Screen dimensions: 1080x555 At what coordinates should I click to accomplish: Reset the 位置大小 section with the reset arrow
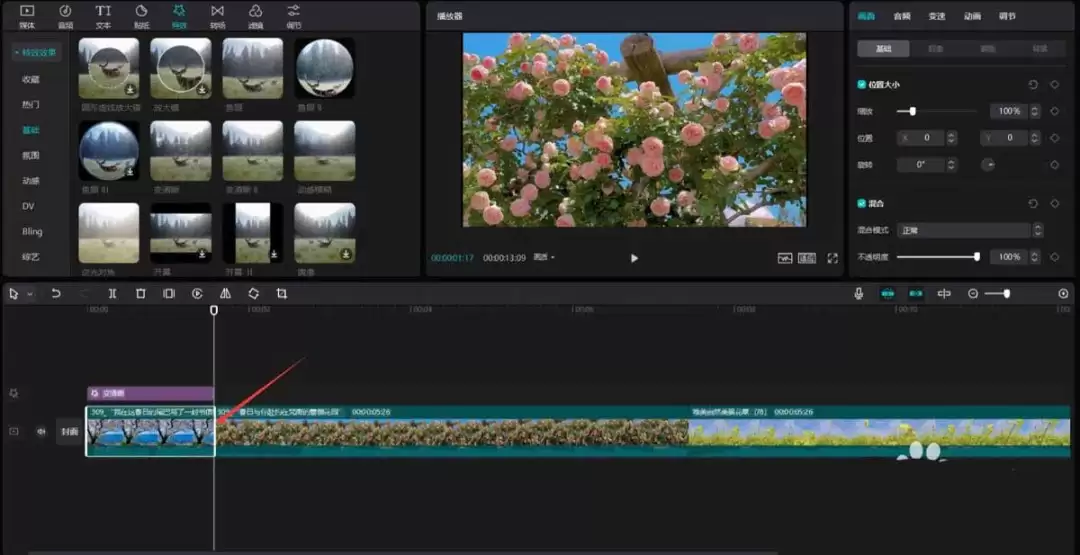pyautogui.click(x=1033, y=85)
